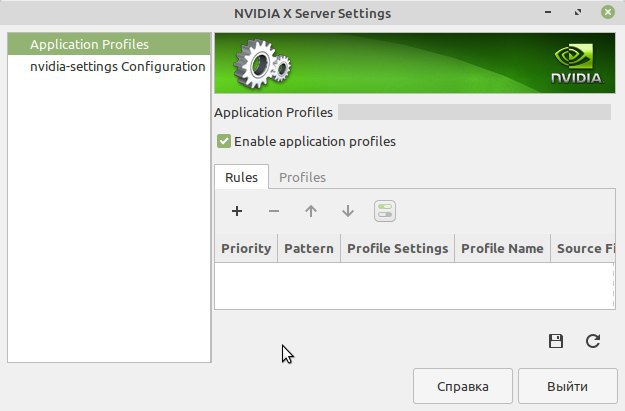Image resolution: width=625 pixels, height=411 pixels.
Task: Click the Справка help button
Action: [463, 386]
